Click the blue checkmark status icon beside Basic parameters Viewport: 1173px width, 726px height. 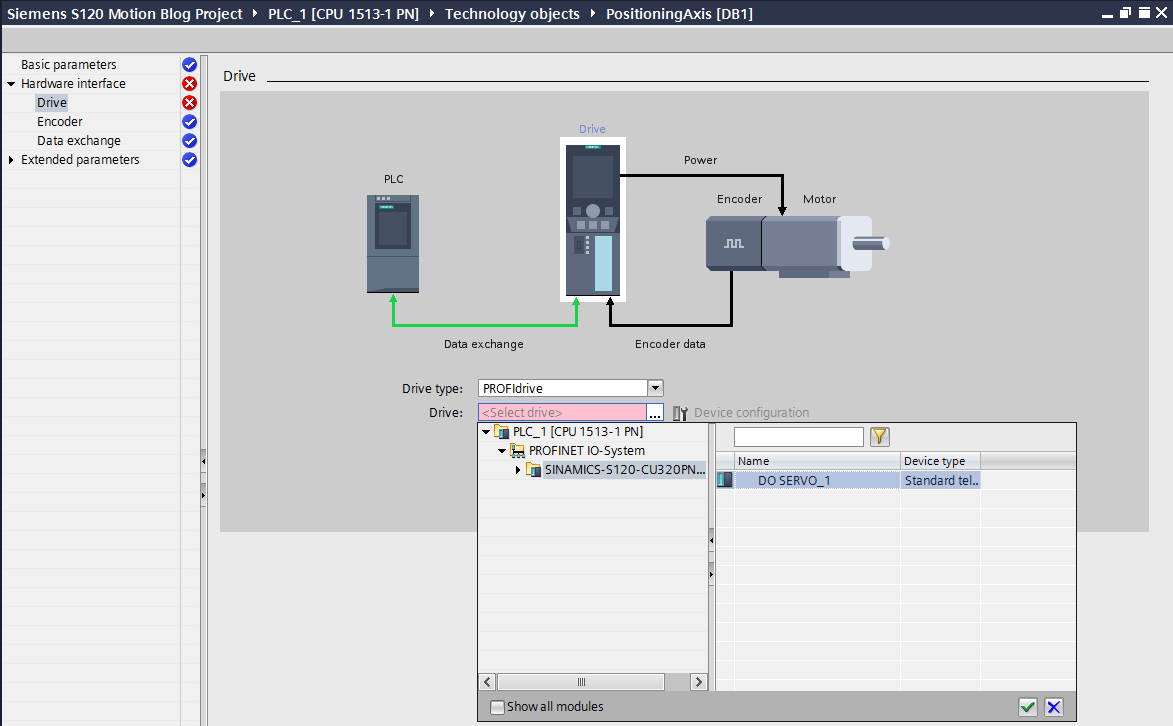(189, 64)
